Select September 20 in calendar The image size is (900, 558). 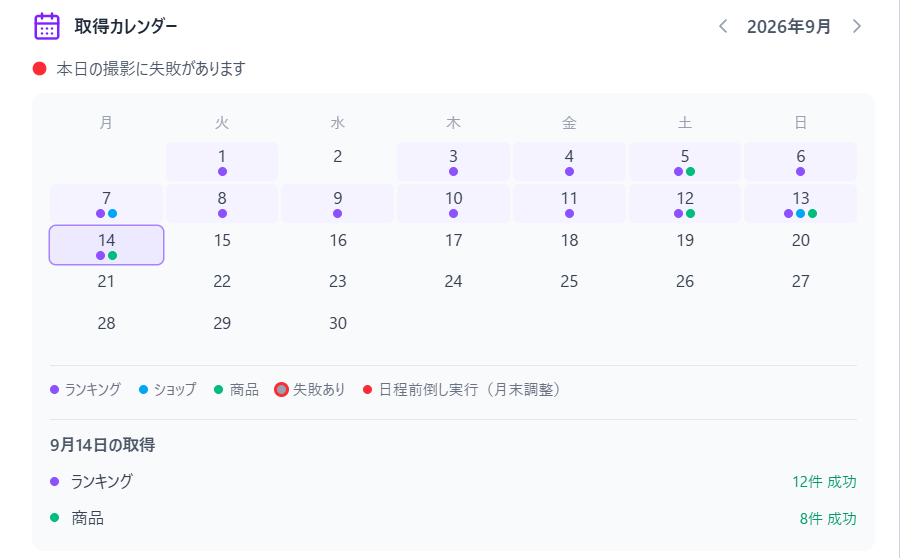tap(801, 245)
